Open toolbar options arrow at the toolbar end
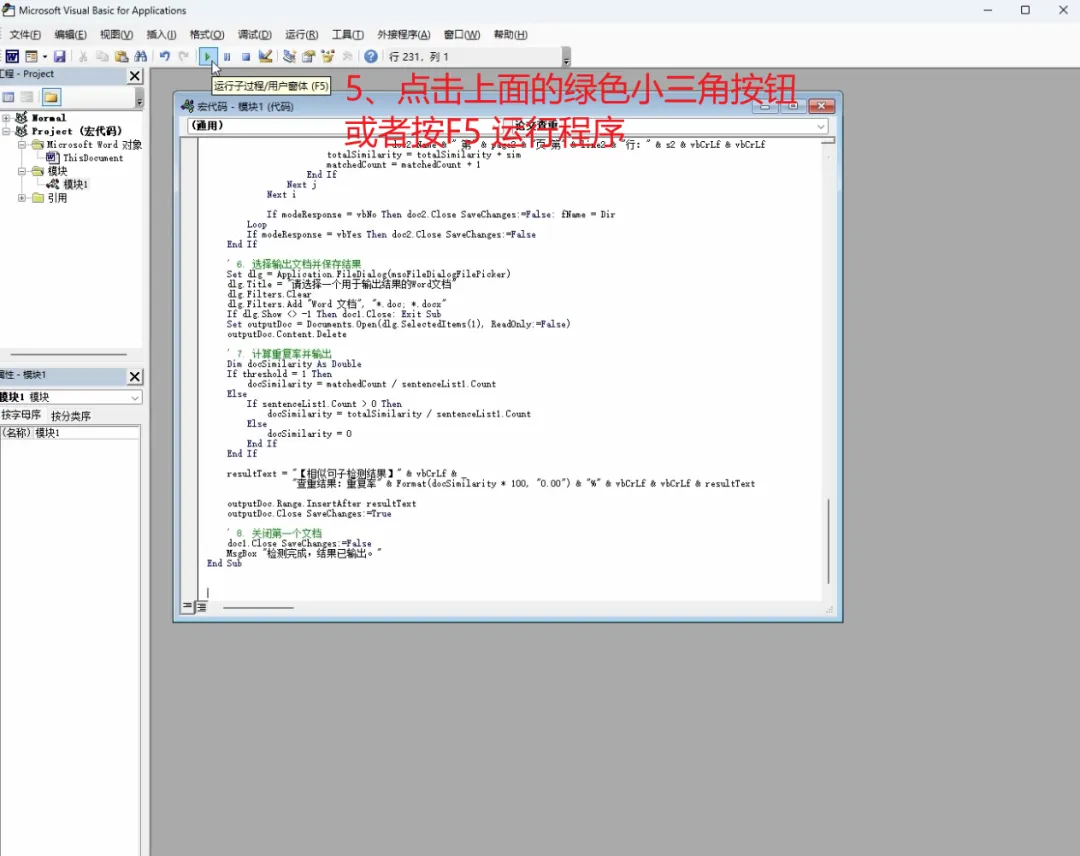The image size is (1080, 856). (x=566, y=57)
